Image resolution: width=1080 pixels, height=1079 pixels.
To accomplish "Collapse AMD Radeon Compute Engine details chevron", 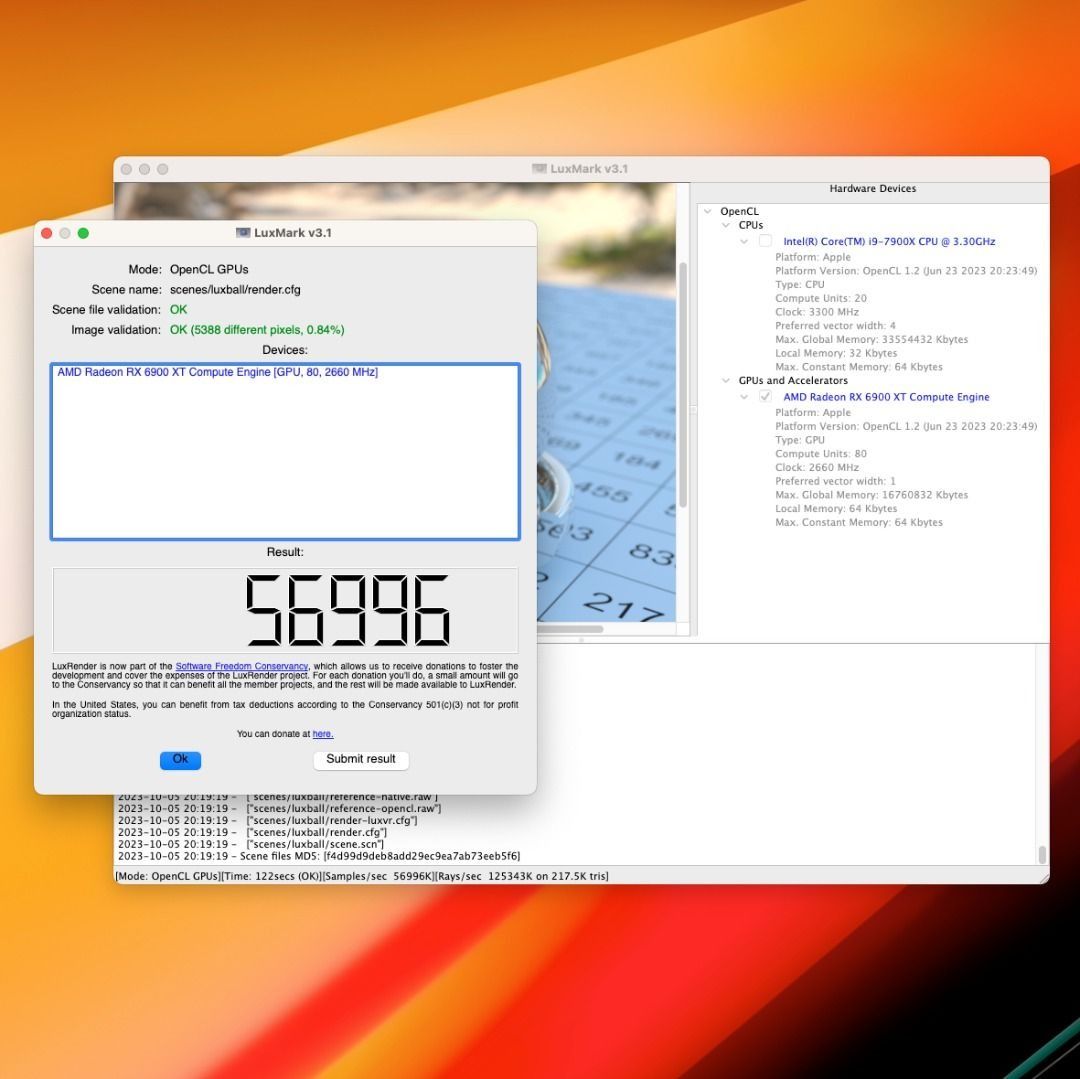I will point(744,397).
